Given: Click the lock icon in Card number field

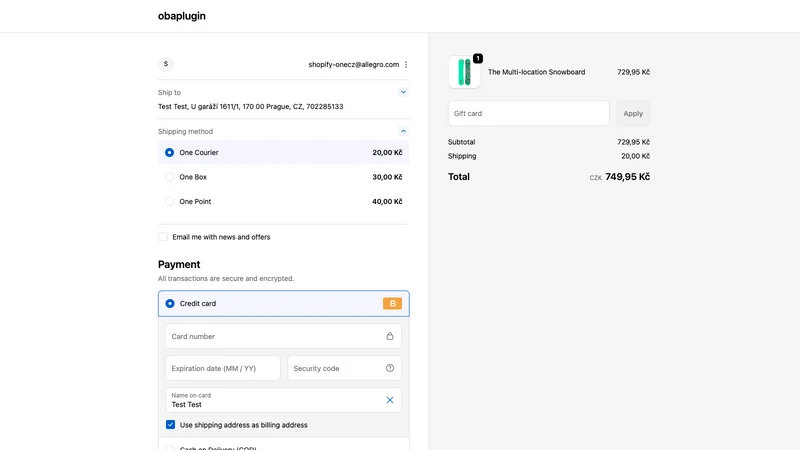Looking at the screenshot, I should [x=390, y=336].
